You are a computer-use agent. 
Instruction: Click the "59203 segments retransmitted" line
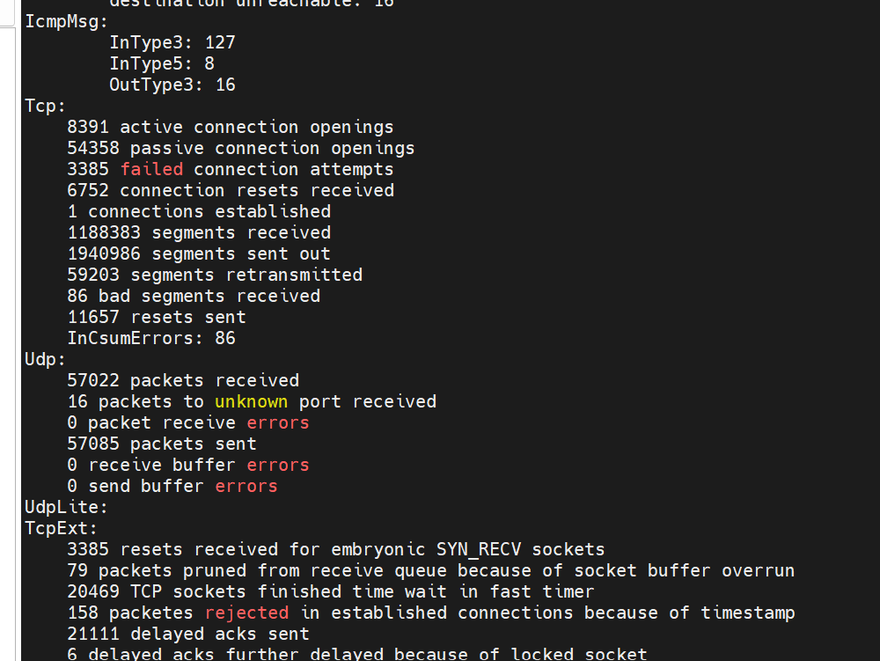pyautogui.click(x=215, y=274)
